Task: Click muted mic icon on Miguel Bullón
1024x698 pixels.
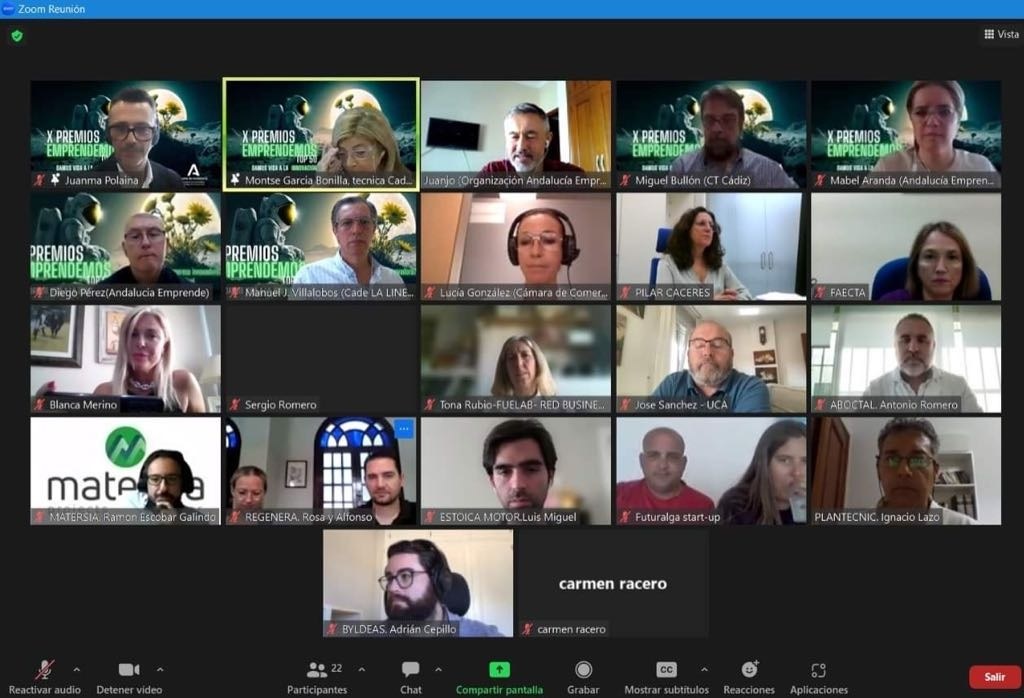Action: [x=626, y=180]
